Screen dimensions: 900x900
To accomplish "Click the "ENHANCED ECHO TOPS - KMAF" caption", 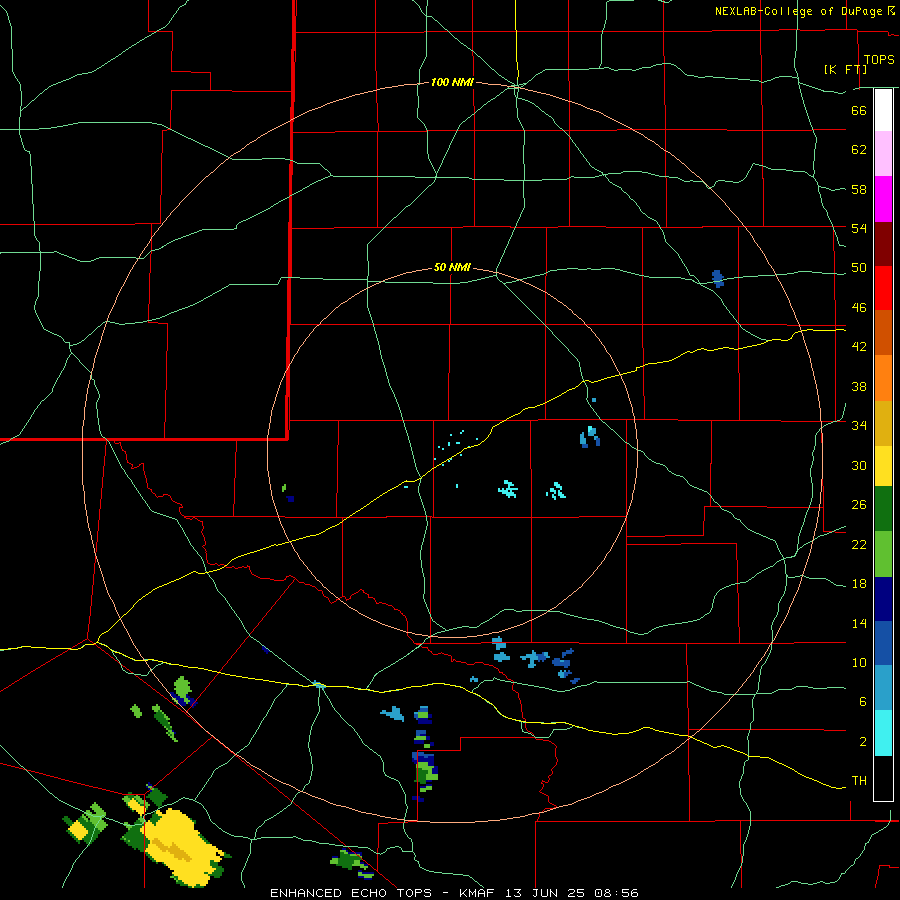I will coord(382,893).
